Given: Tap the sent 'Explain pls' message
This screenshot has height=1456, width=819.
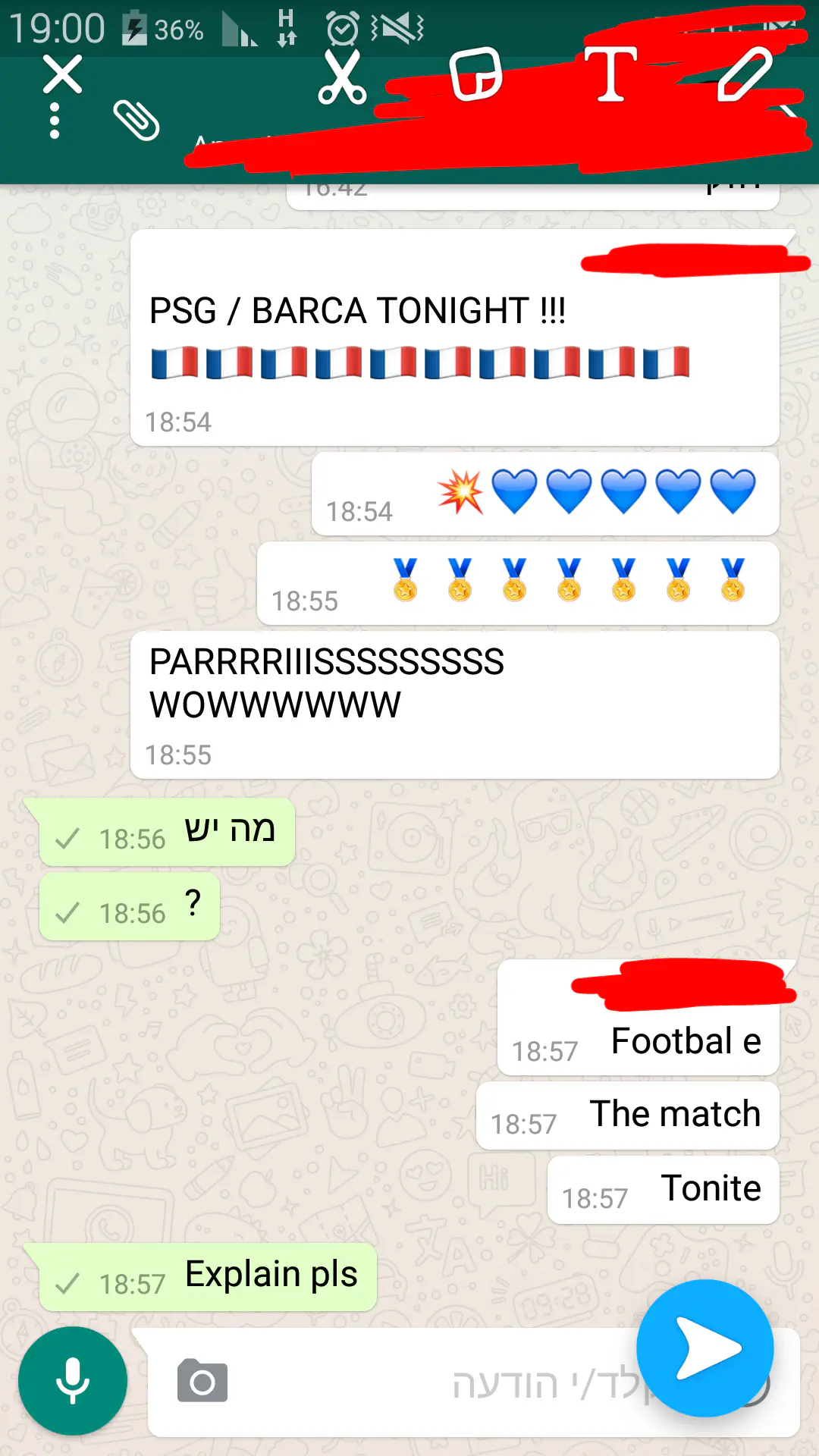Looking at the screenshot, I should click(x=208, y=1277).
